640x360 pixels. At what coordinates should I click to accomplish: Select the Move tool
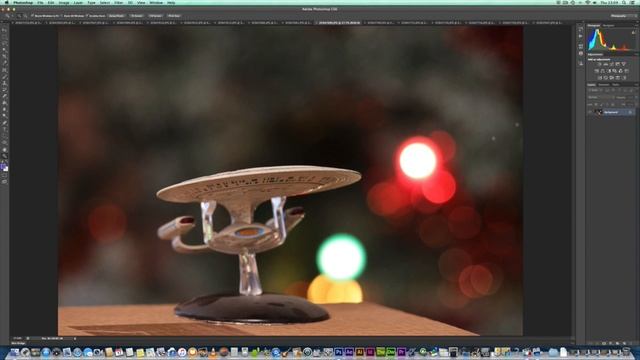pyautogui.click(x=5, y=30)
